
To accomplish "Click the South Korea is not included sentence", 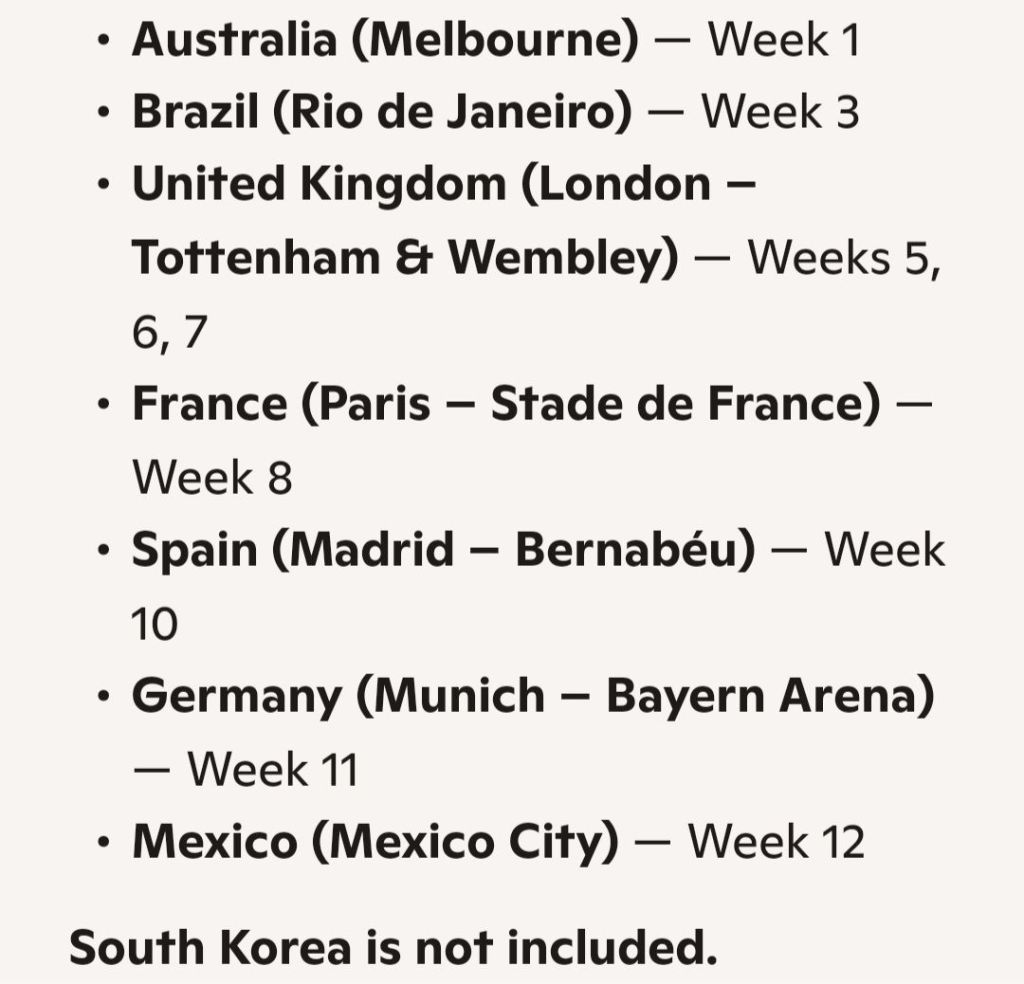I will point(393,948).
